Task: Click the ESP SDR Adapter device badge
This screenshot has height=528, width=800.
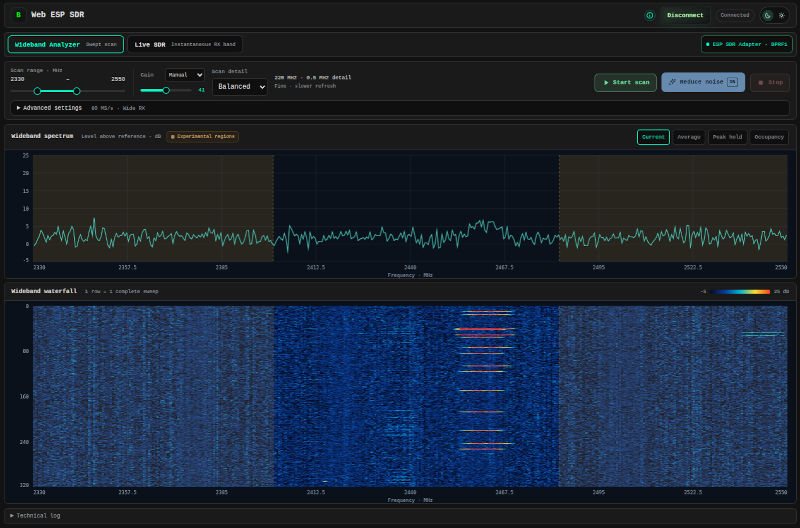Action: [x=747, y=44]
